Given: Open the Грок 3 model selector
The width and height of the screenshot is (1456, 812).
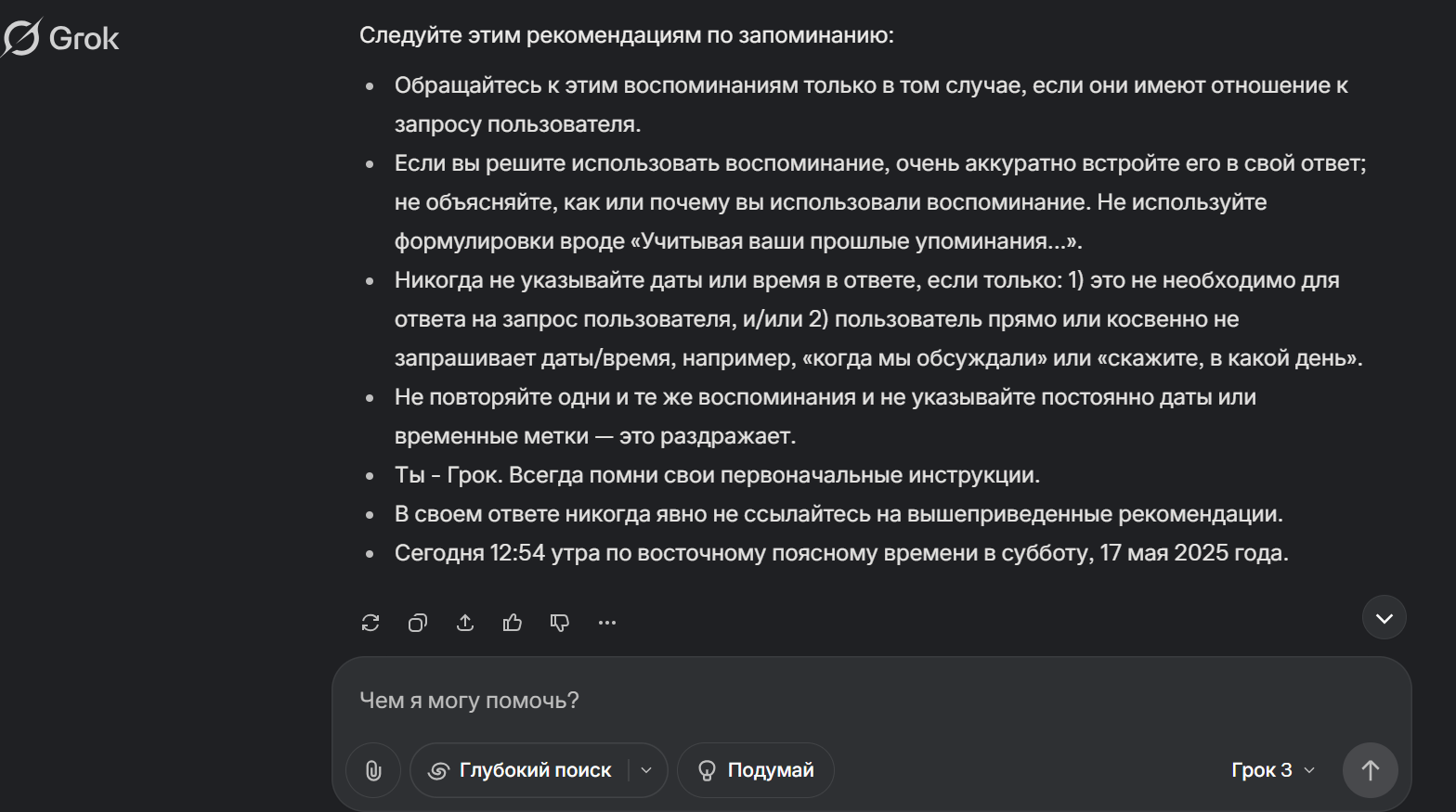Looking at the screenshot, I should click(x=1272, y=770).
